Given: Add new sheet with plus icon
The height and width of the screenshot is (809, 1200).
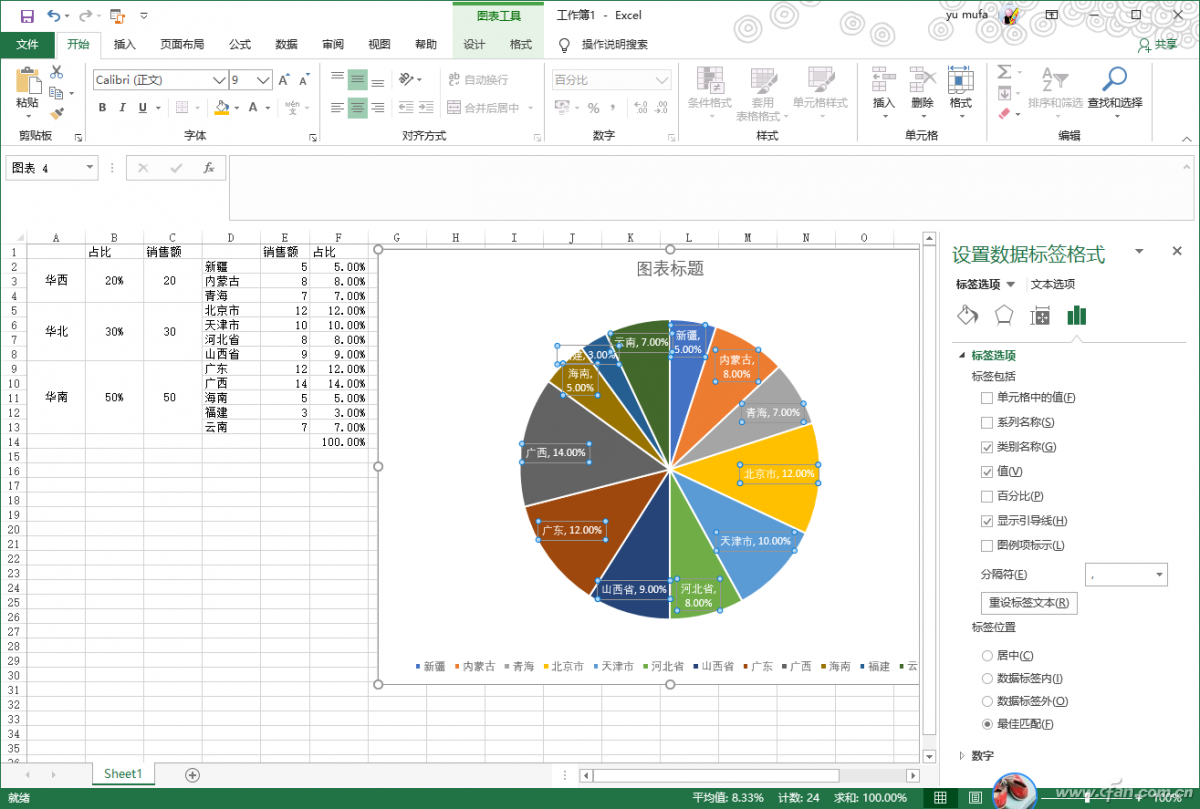Looking at the screenshot, I should pyautogui.click(x=192, y=774).
